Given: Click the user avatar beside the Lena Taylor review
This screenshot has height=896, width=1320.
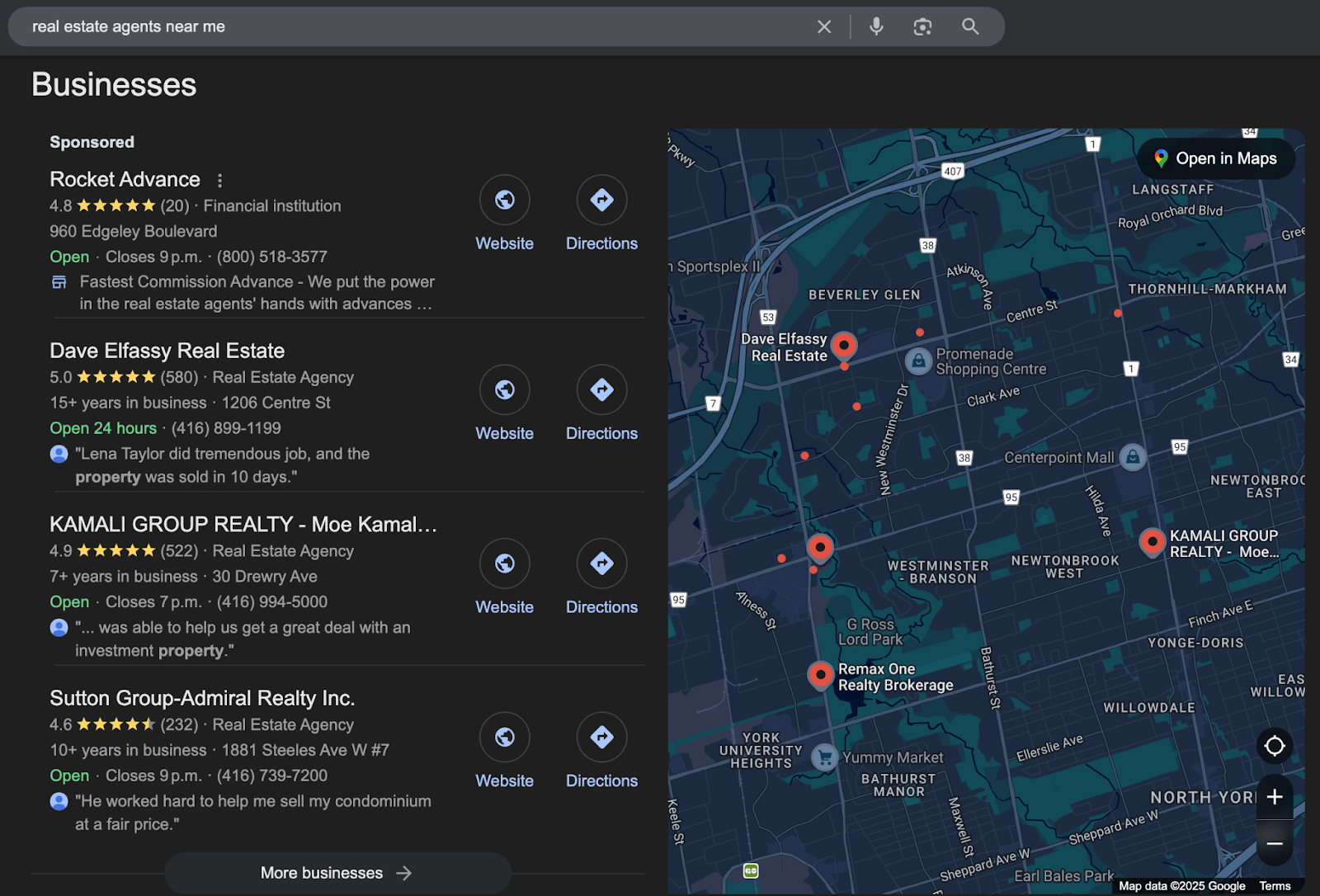Looking at the screenshot, I should pos(59,454).
